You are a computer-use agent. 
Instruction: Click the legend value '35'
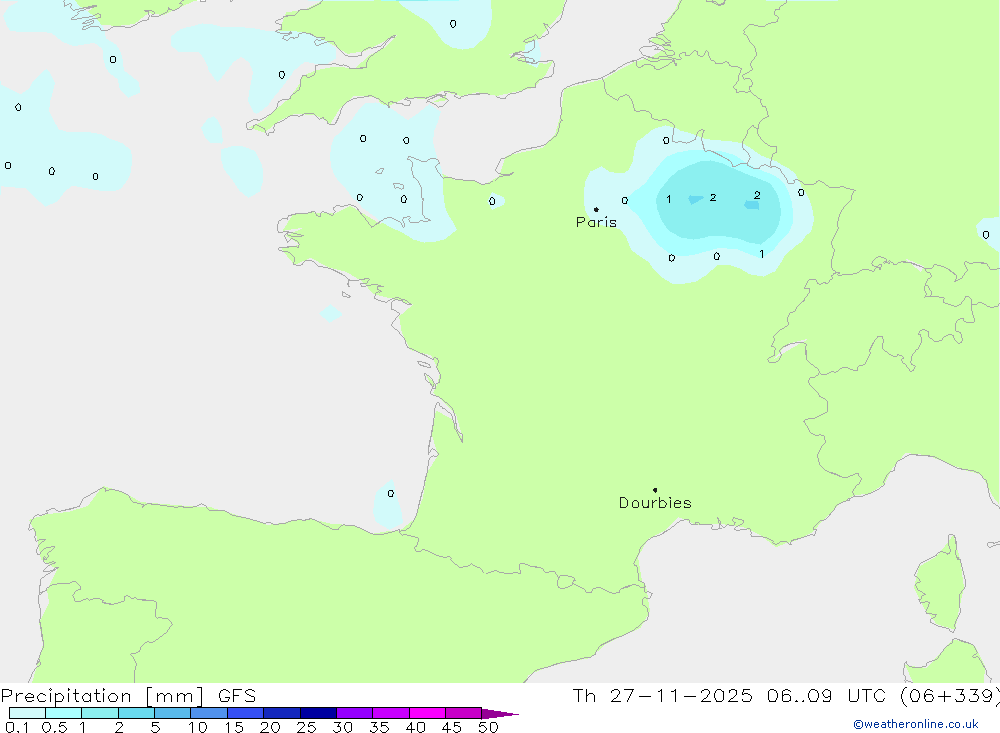point(379,727)
